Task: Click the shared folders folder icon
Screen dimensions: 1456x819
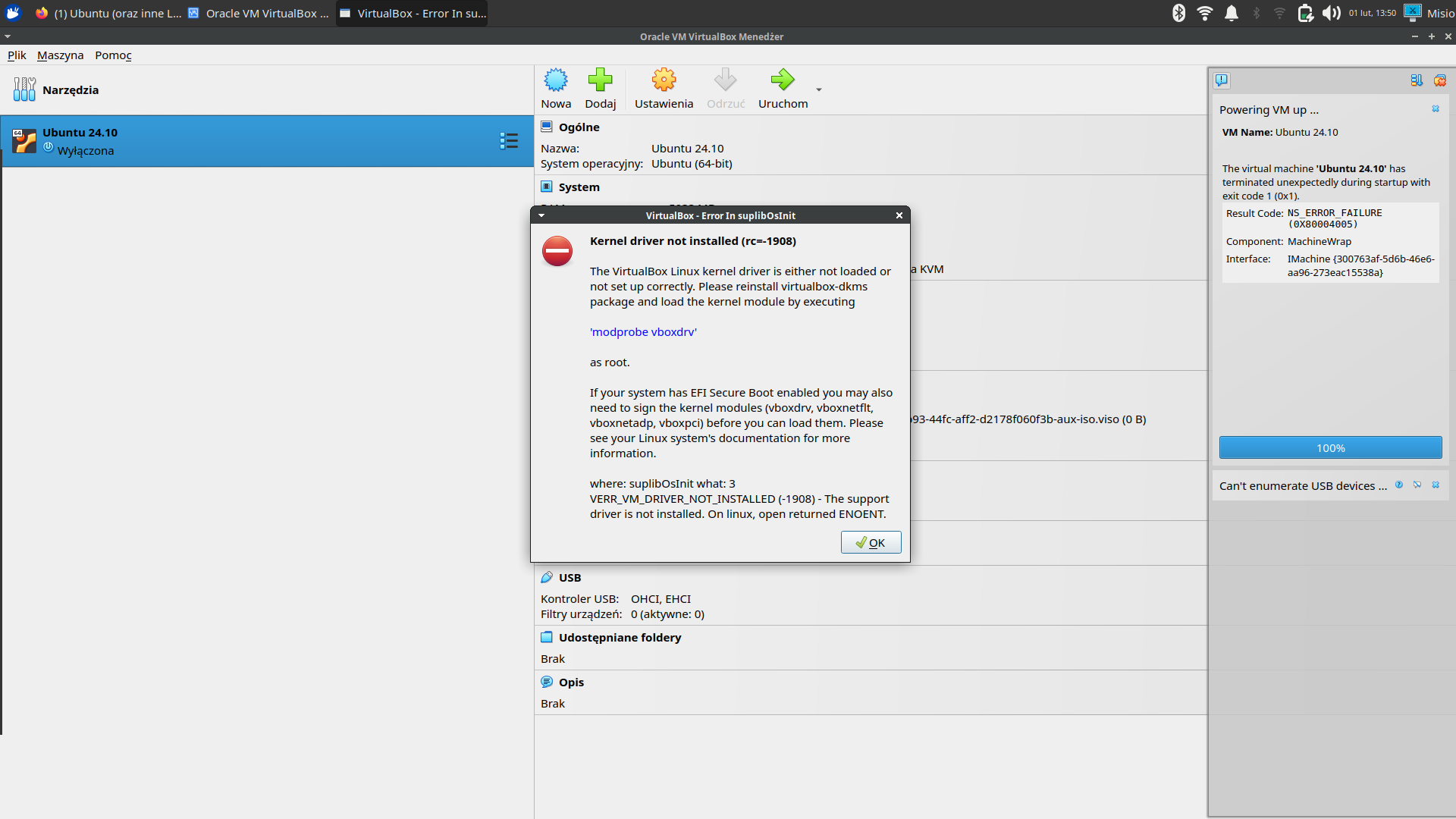Action: 547,637
